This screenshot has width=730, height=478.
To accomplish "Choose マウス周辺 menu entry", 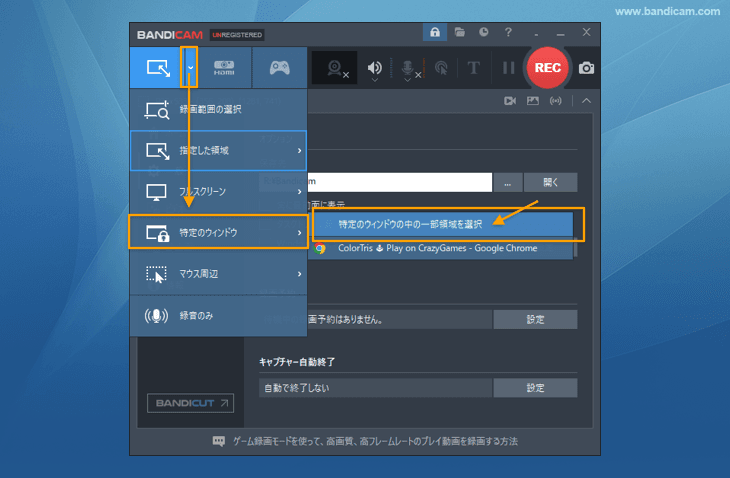I will click(218, 274).
